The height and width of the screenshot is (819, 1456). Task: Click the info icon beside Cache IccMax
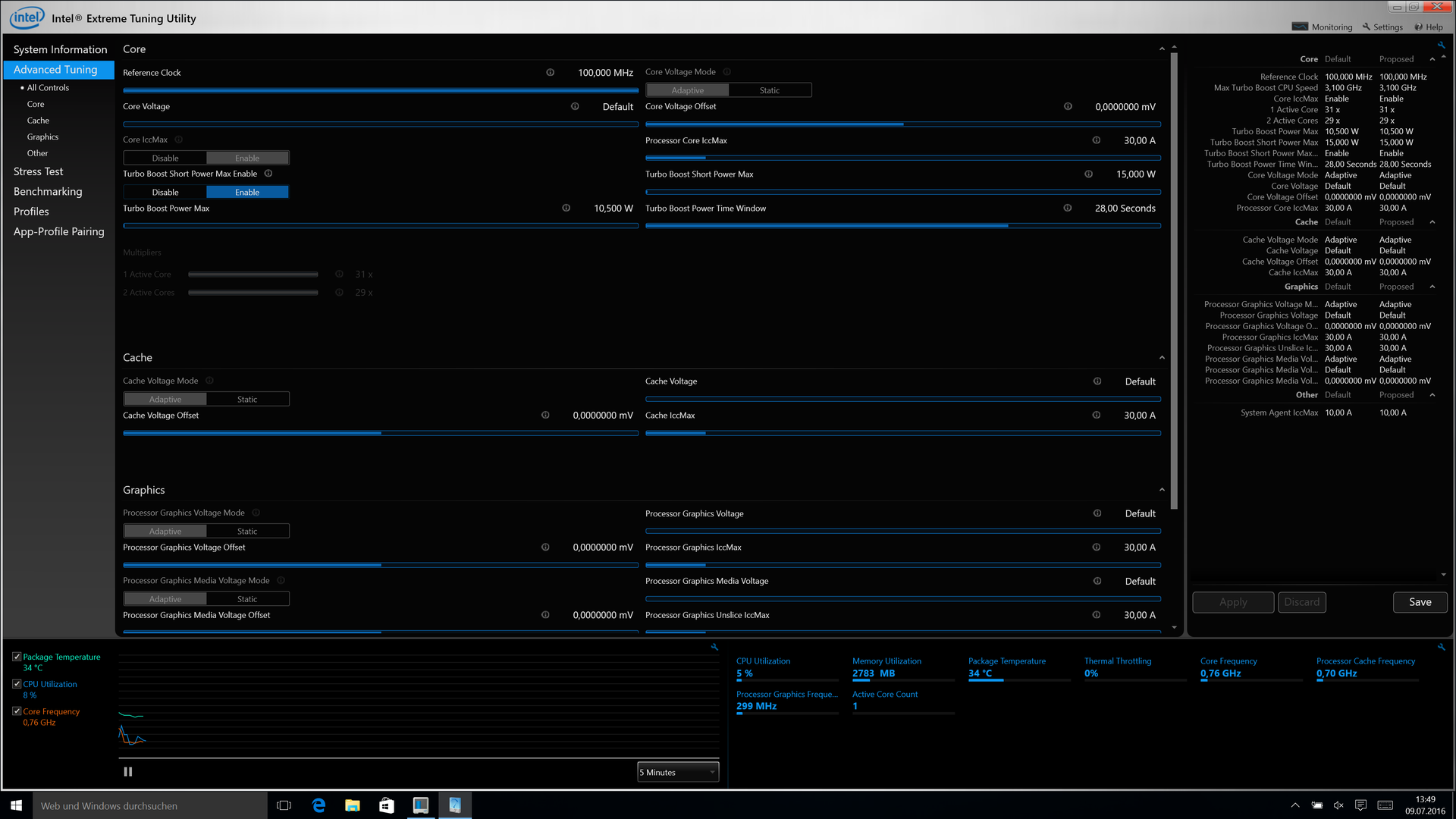(x=1096, y=416)
